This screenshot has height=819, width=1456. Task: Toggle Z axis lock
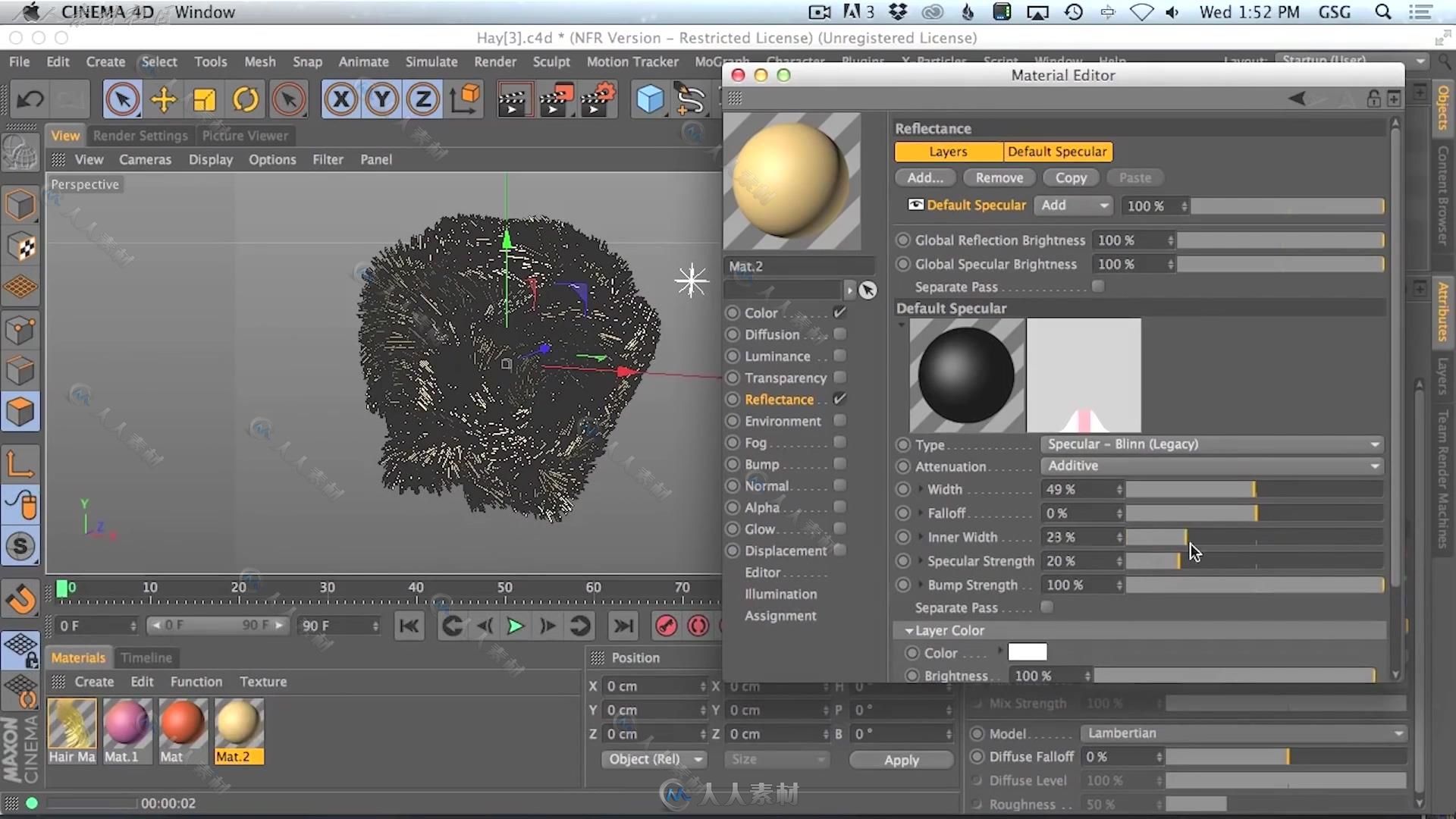[423, 99]
